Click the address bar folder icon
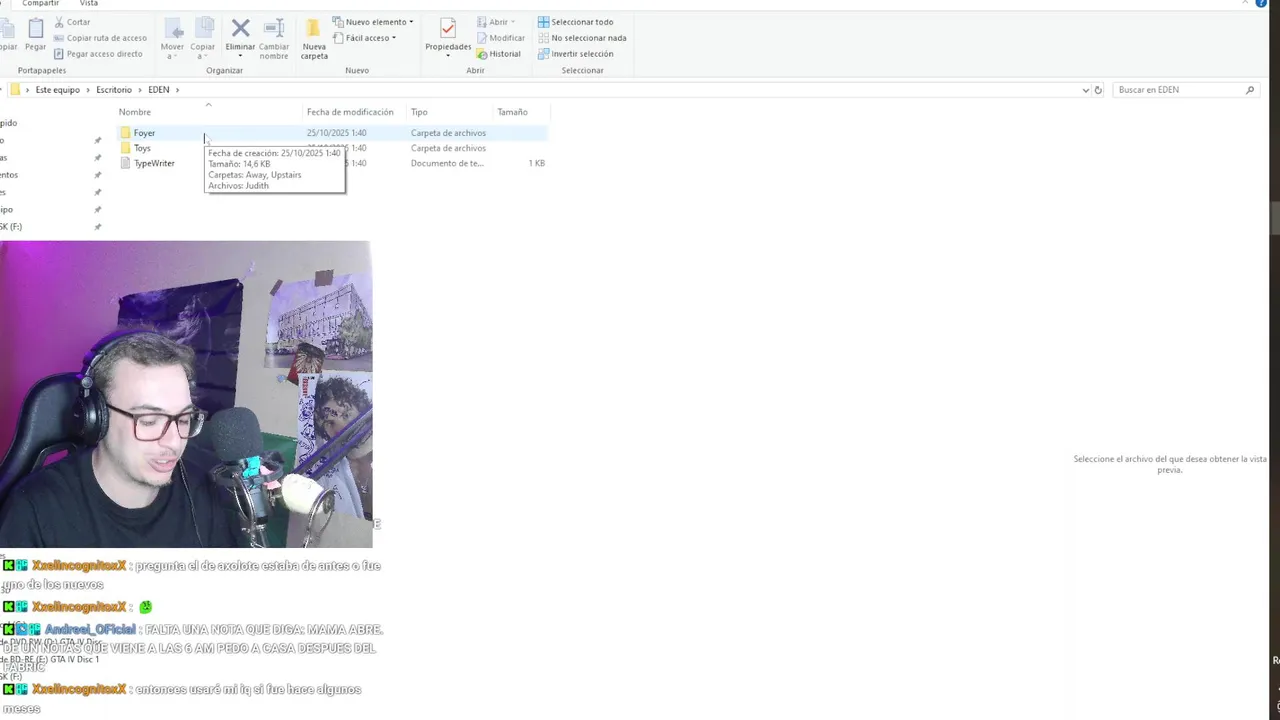1280x720 pixels. point(15,90)
